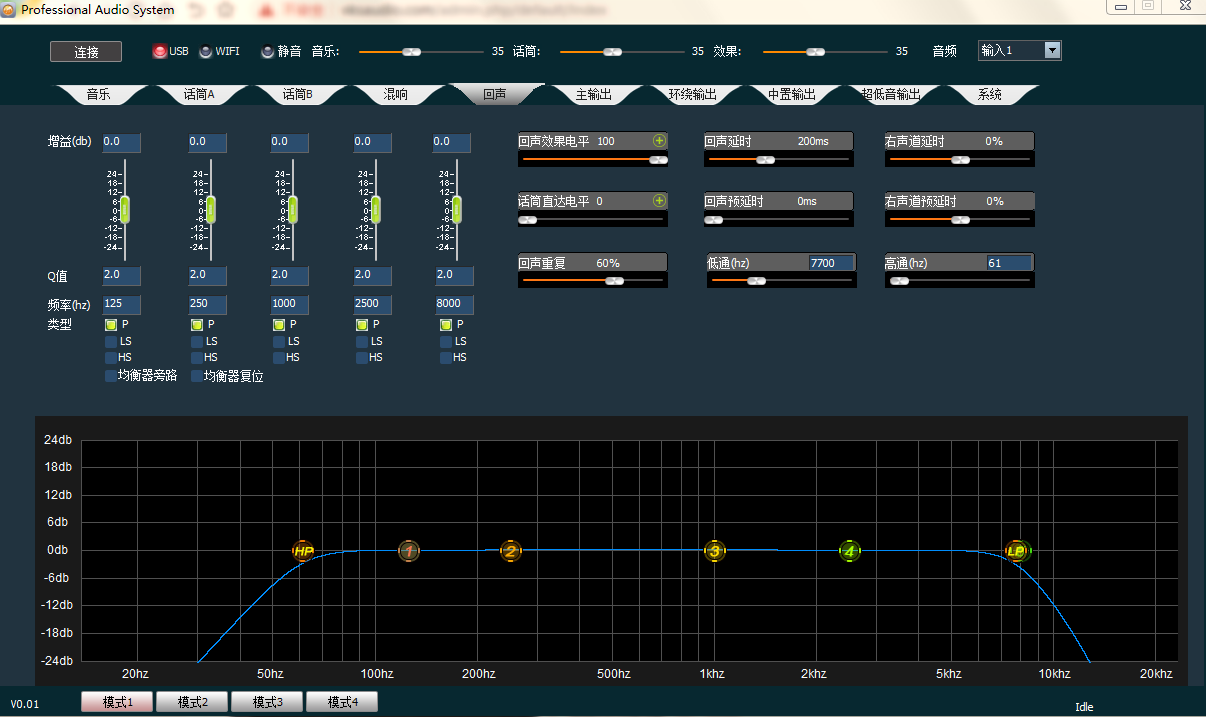Click the plus icon beside 话筒直达电平
The image size is (1206, 717).
click(659, 201)
